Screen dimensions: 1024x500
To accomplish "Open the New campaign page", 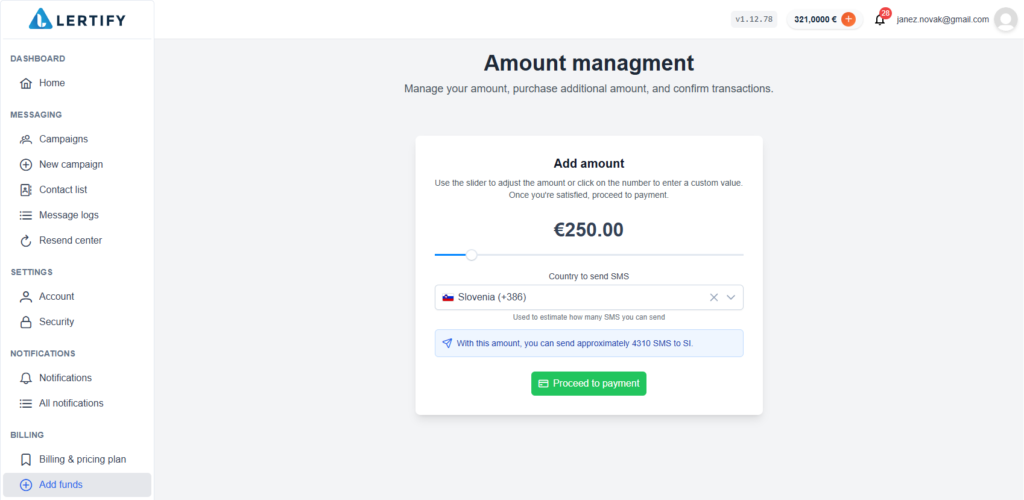I will 70,164.
